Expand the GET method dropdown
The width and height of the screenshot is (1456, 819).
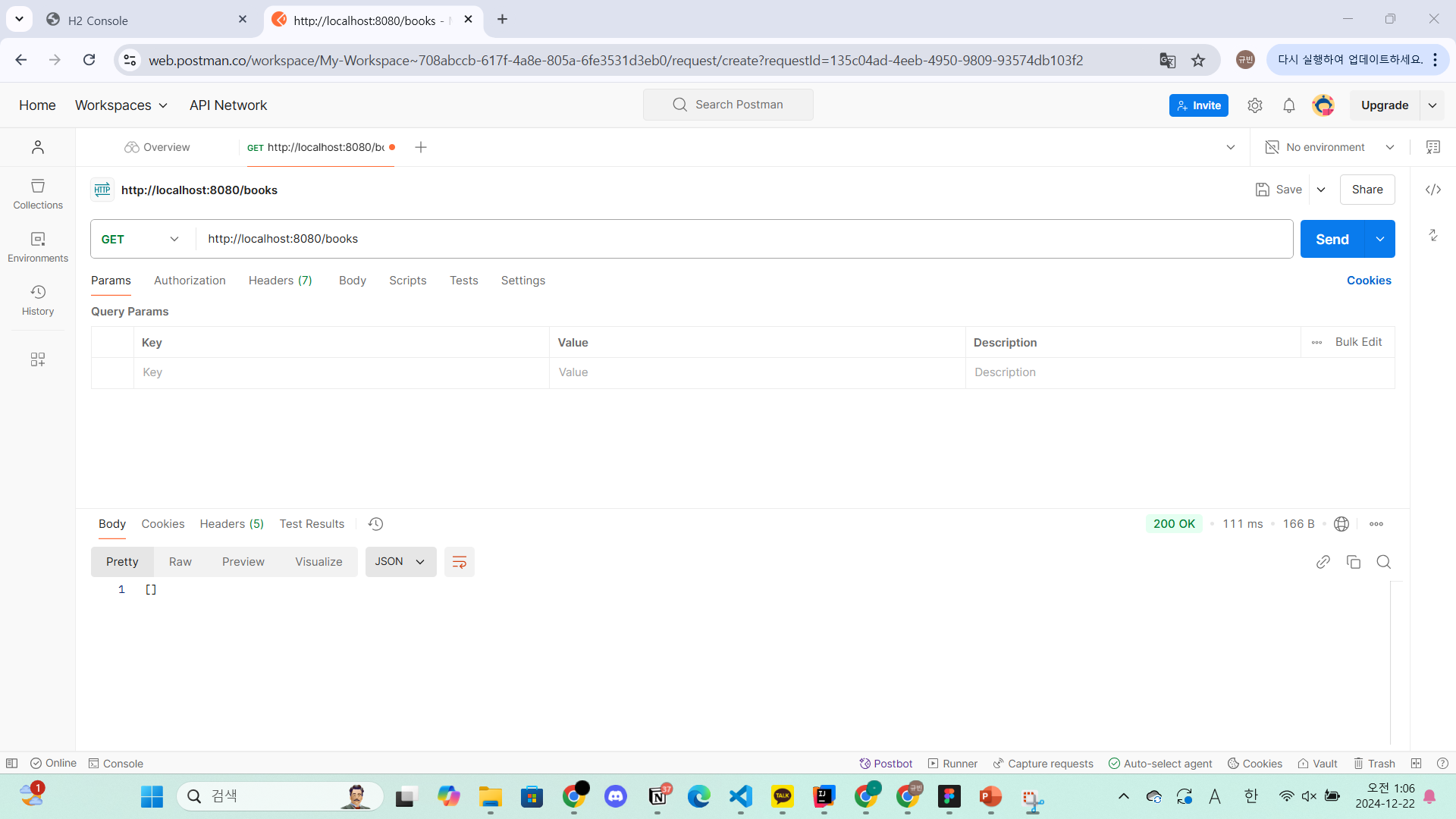(141, 239)
